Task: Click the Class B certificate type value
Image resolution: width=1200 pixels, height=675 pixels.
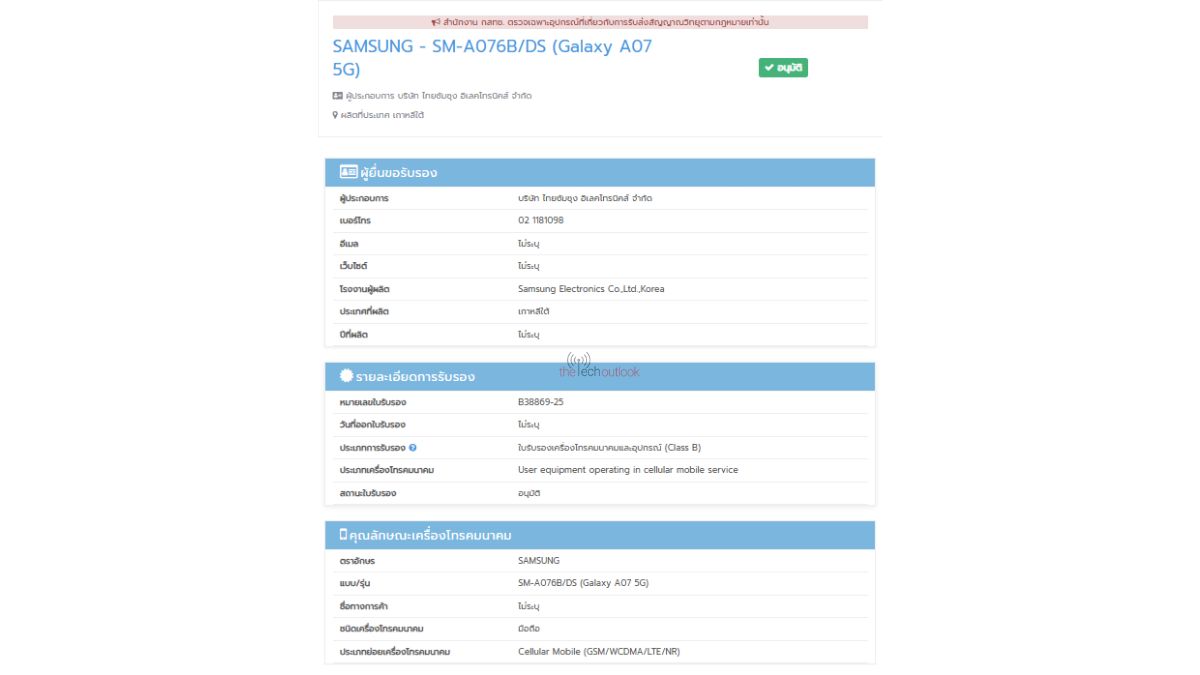Action: click(616, 448)
